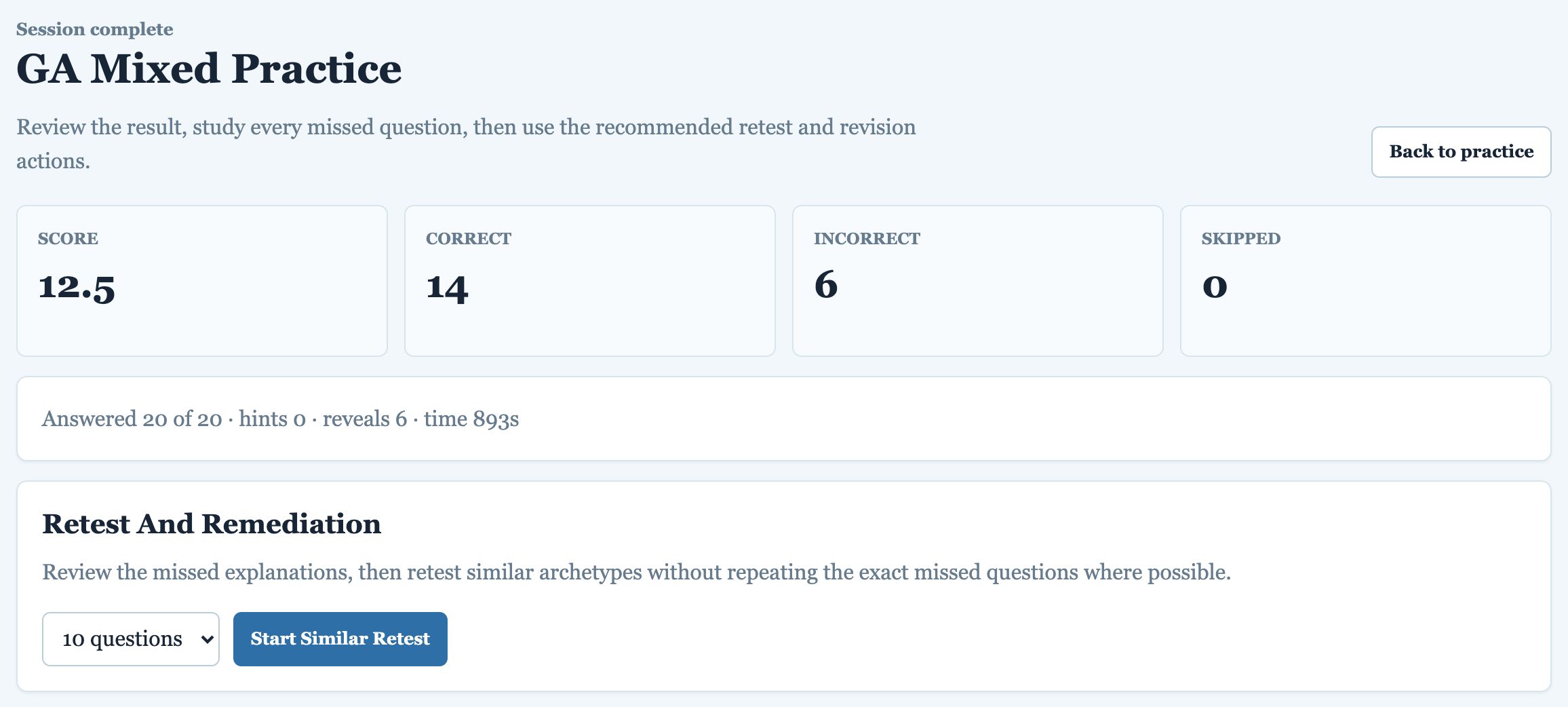This screenshot has width=1568, height=707.
Task: Click the Answered 20 of 20 summary line
Action: pos(281,419)
